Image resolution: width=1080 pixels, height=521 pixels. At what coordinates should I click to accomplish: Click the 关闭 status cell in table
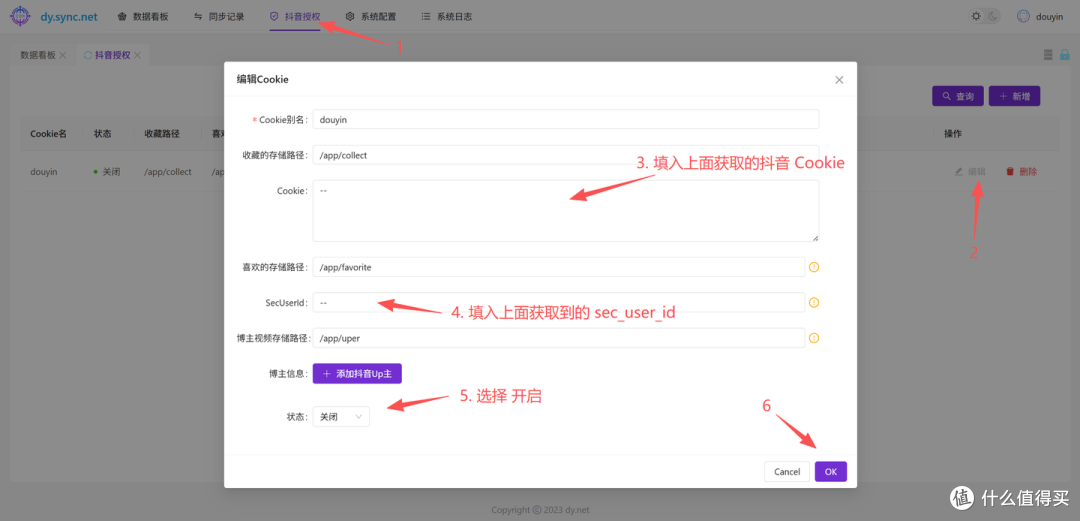107,172
